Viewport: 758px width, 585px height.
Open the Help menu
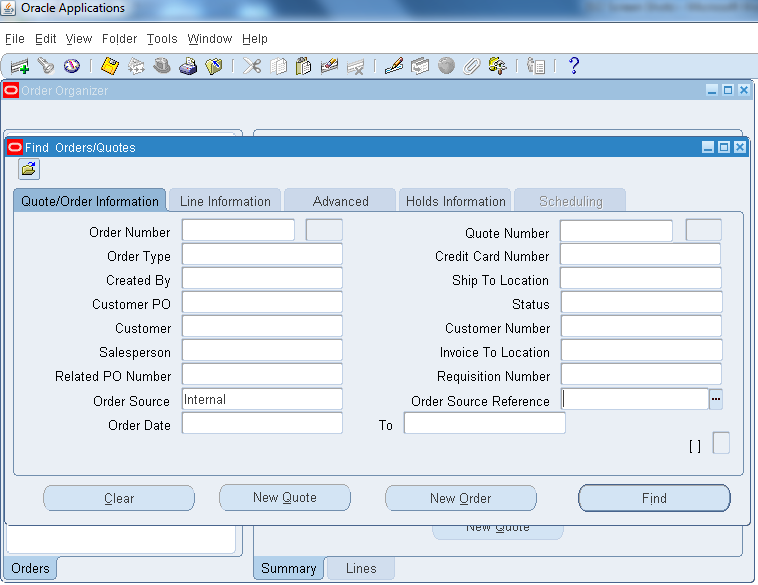(x=255, y=39)
